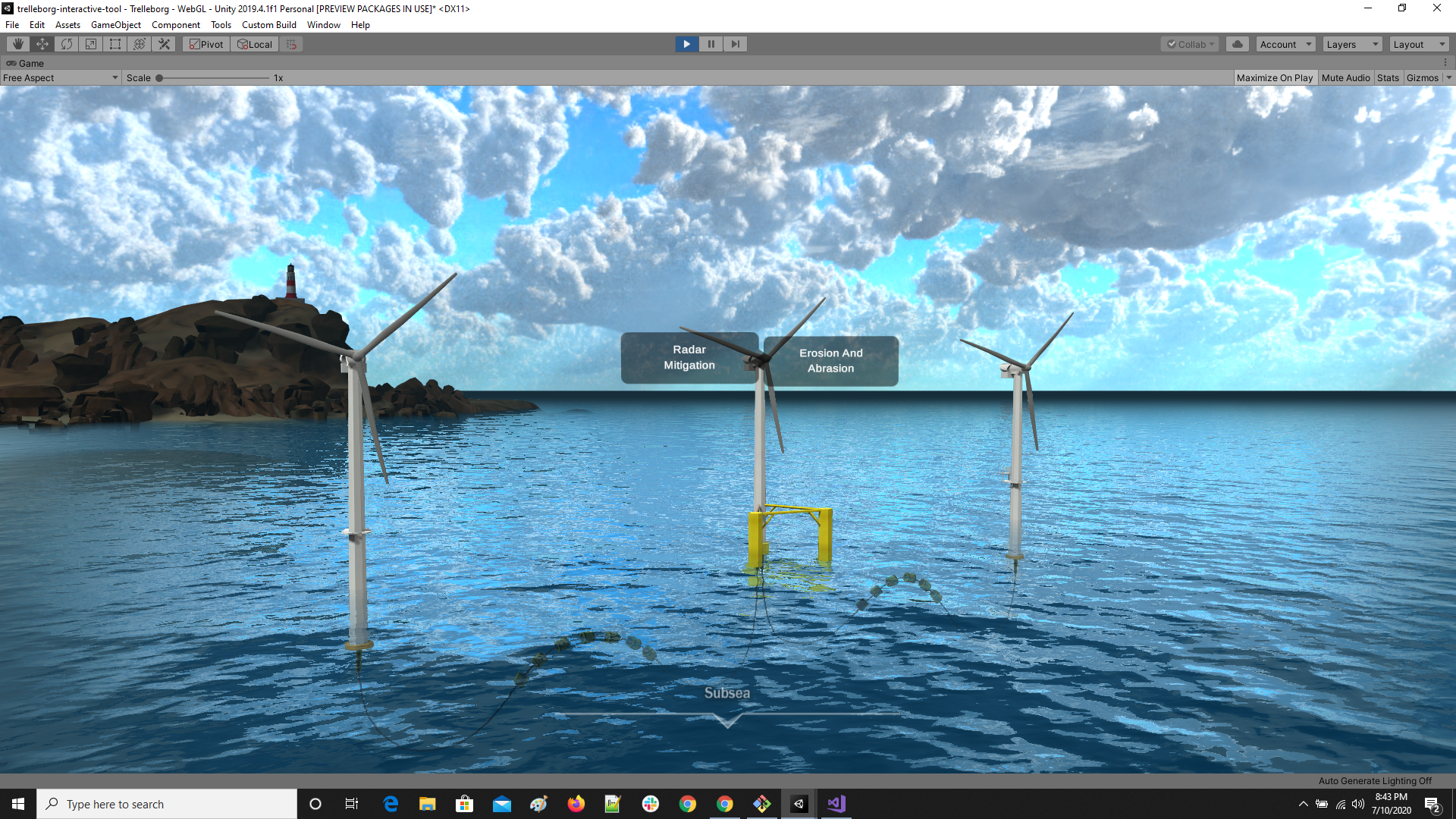1456x819 pixels.
Task: Stop play mode with Play button
Action: pyautogui.click(x=686, y=44)
